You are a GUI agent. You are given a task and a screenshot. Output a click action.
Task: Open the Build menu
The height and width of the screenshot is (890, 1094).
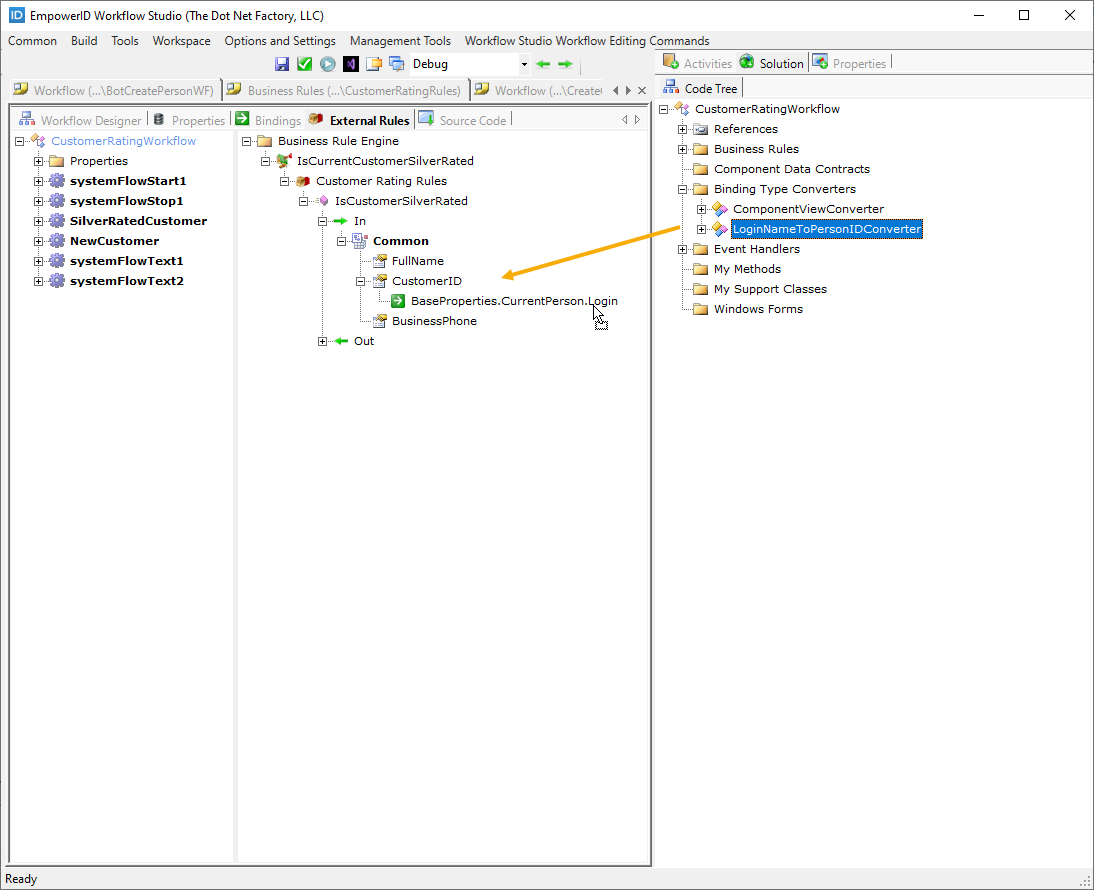point(84,40)
